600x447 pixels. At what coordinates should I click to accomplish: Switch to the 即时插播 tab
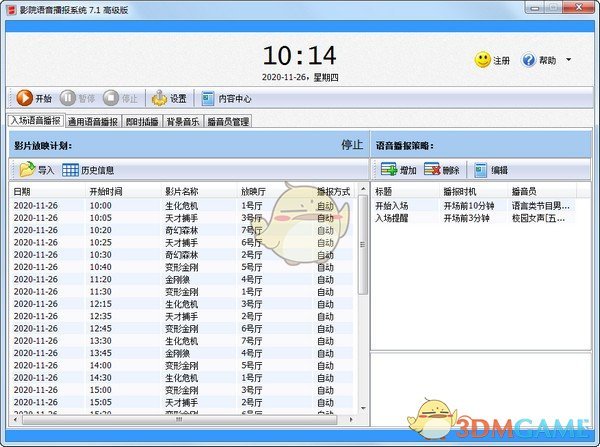click(142, 122)
